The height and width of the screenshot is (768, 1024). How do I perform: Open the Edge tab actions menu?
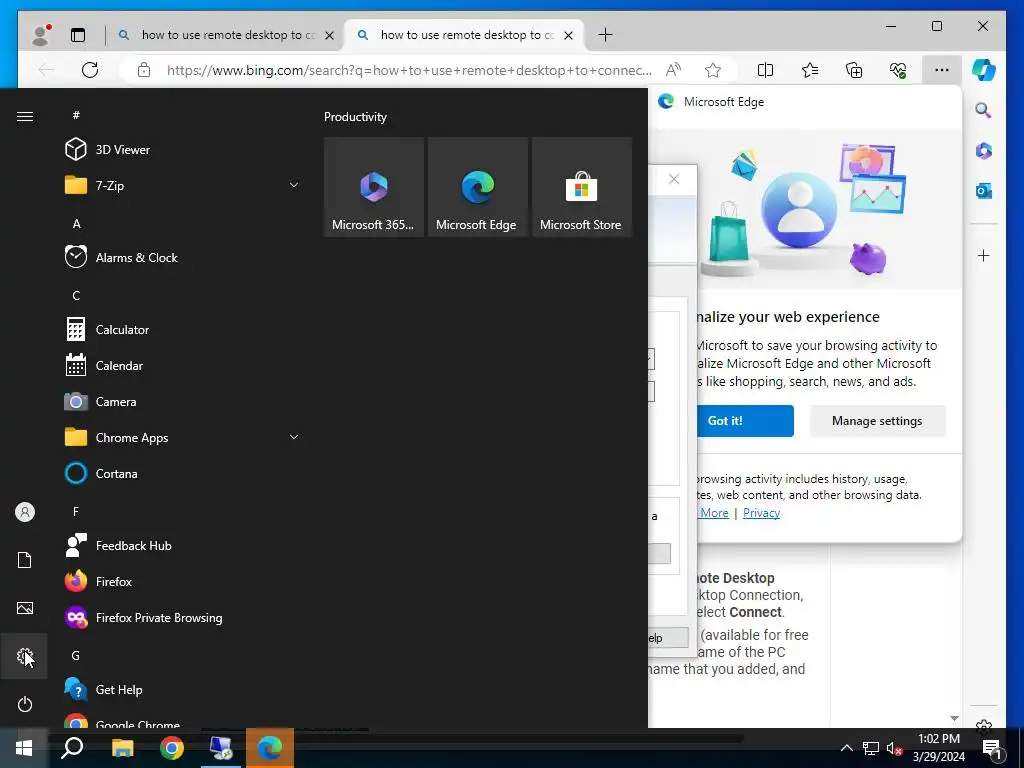click(78, 35)
